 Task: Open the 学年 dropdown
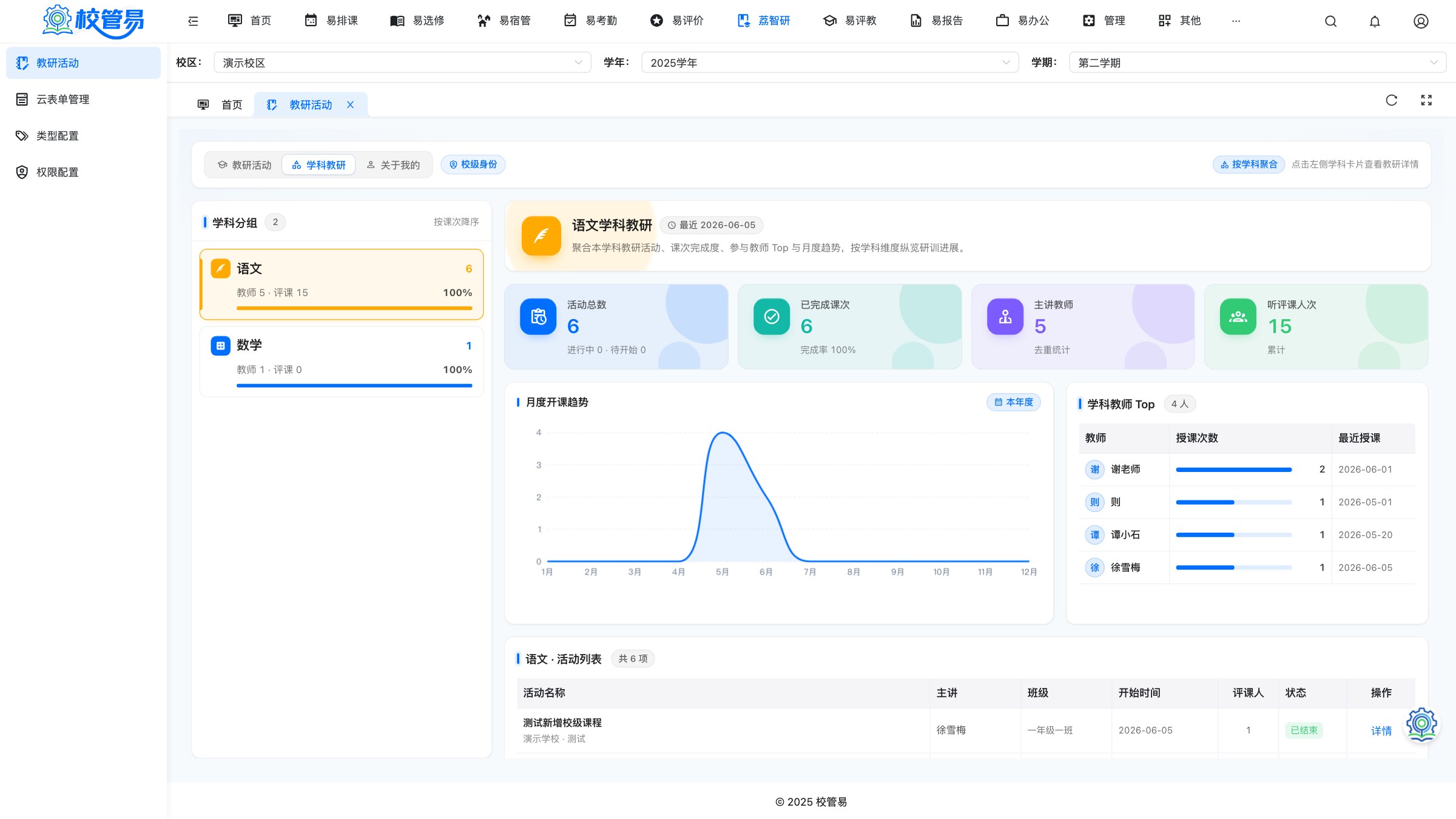click(x=830, y=62)
